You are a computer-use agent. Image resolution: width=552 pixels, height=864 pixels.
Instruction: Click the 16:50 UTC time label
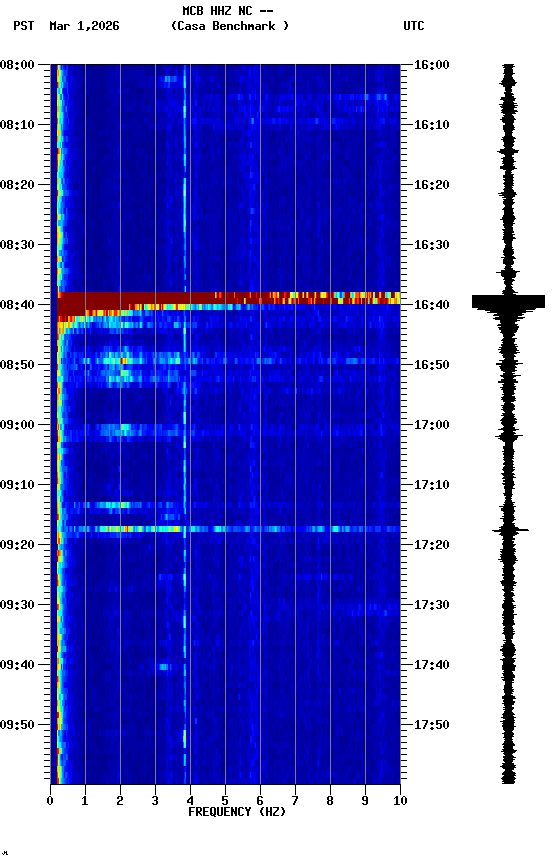(432, 365)
